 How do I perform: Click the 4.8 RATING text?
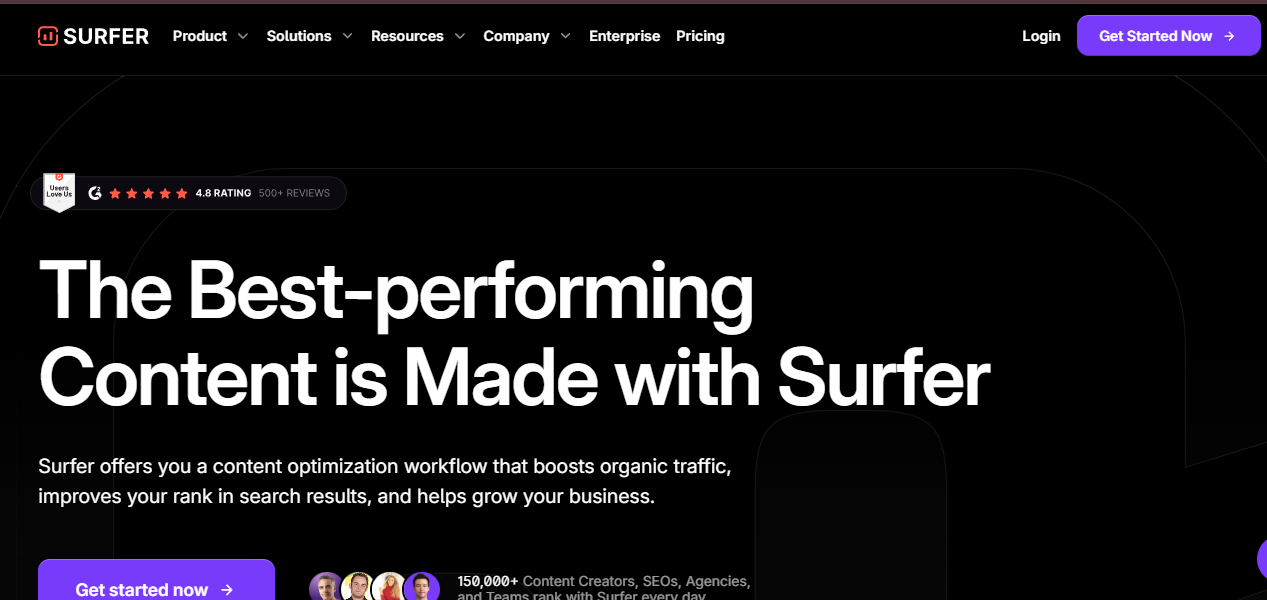click(x=223, y=193)
